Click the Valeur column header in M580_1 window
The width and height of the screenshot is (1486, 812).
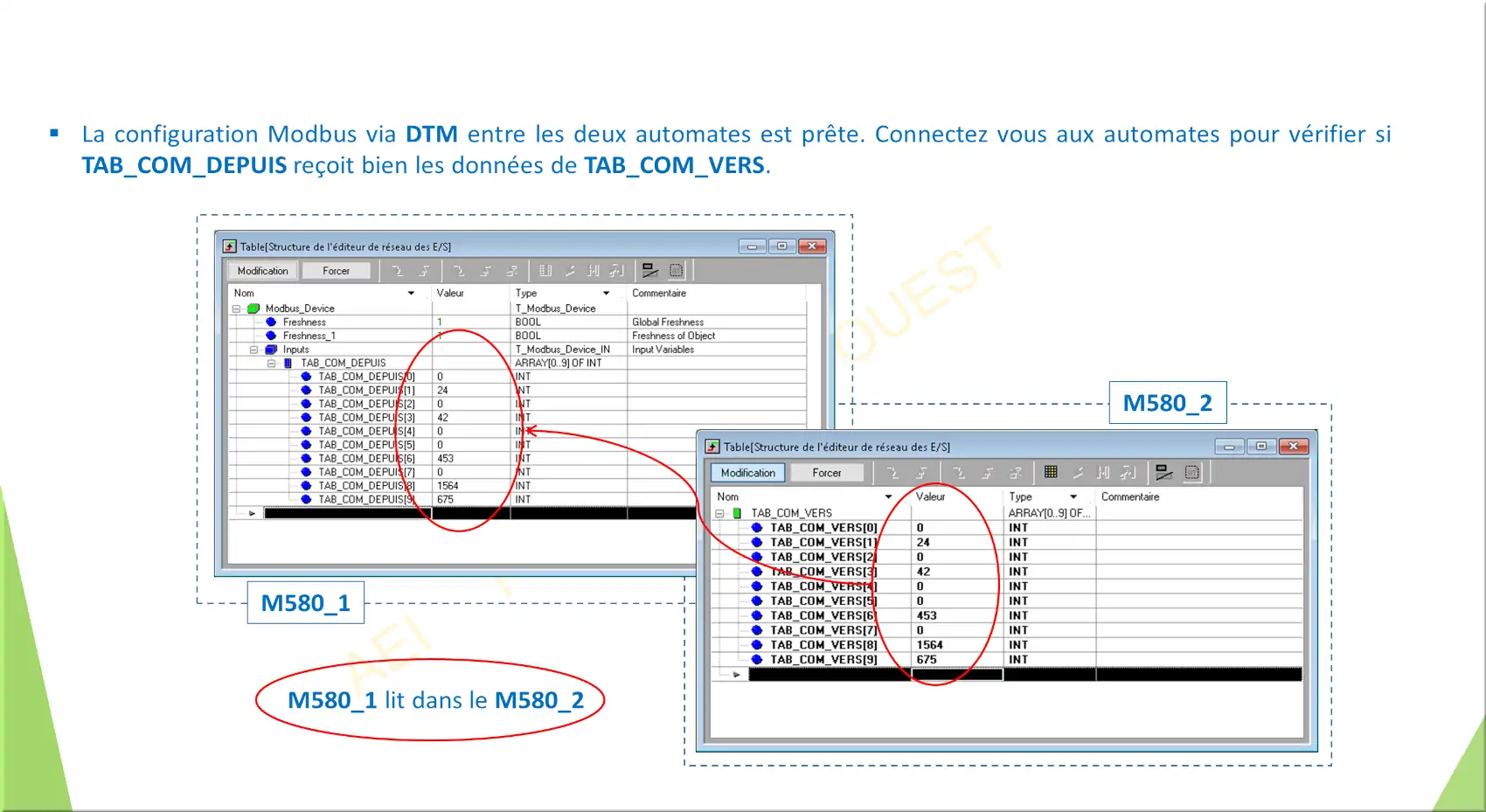point(470,294)
